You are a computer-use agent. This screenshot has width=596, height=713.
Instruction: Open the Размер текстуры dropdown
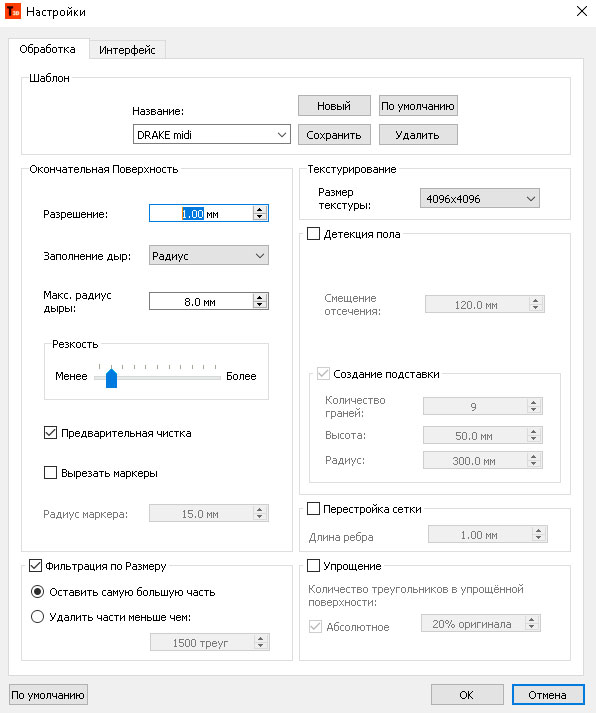pos(480,198)
